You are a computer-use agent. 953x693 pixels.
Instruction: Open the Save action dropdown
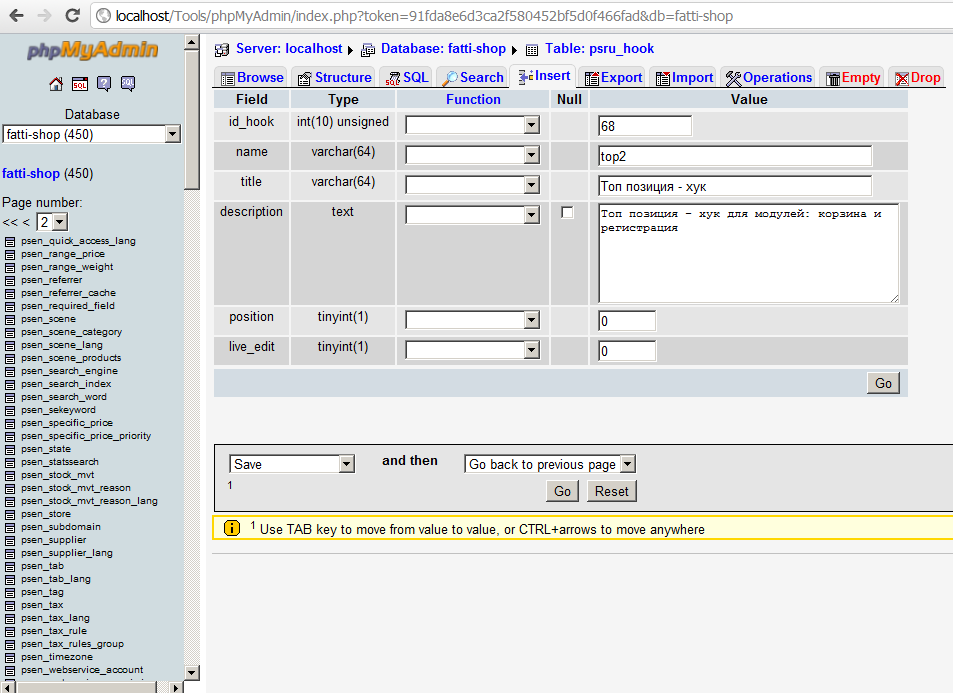coord(346,464)
